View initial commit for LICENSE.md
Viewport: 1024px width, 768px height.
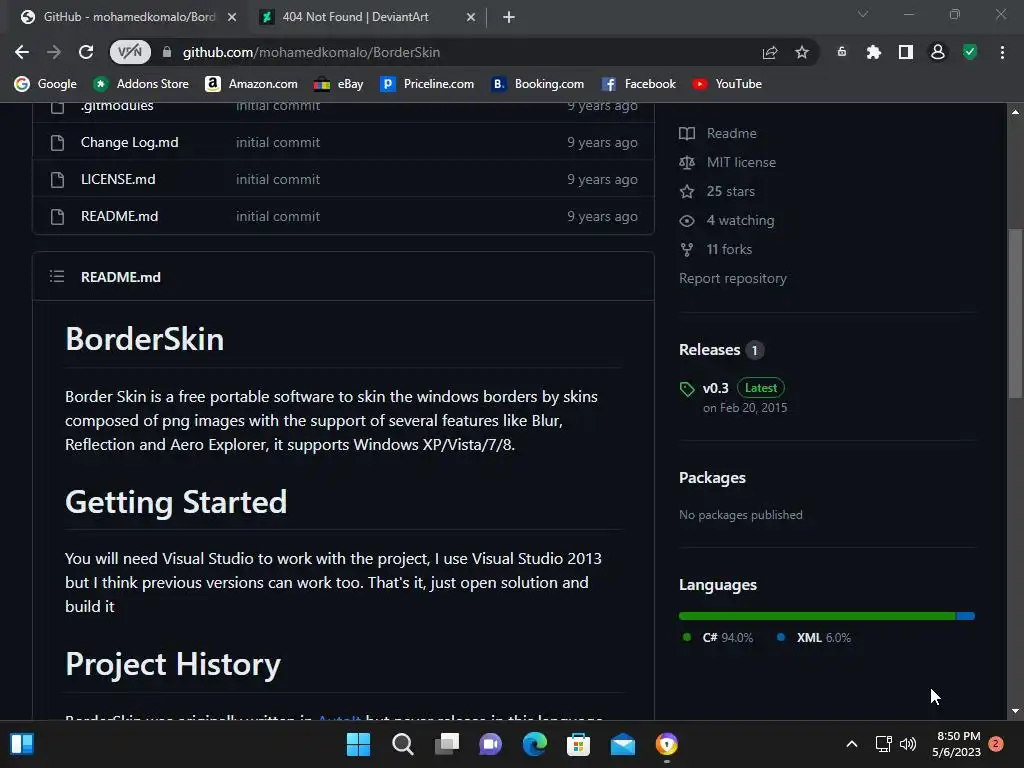coord(278,179)
